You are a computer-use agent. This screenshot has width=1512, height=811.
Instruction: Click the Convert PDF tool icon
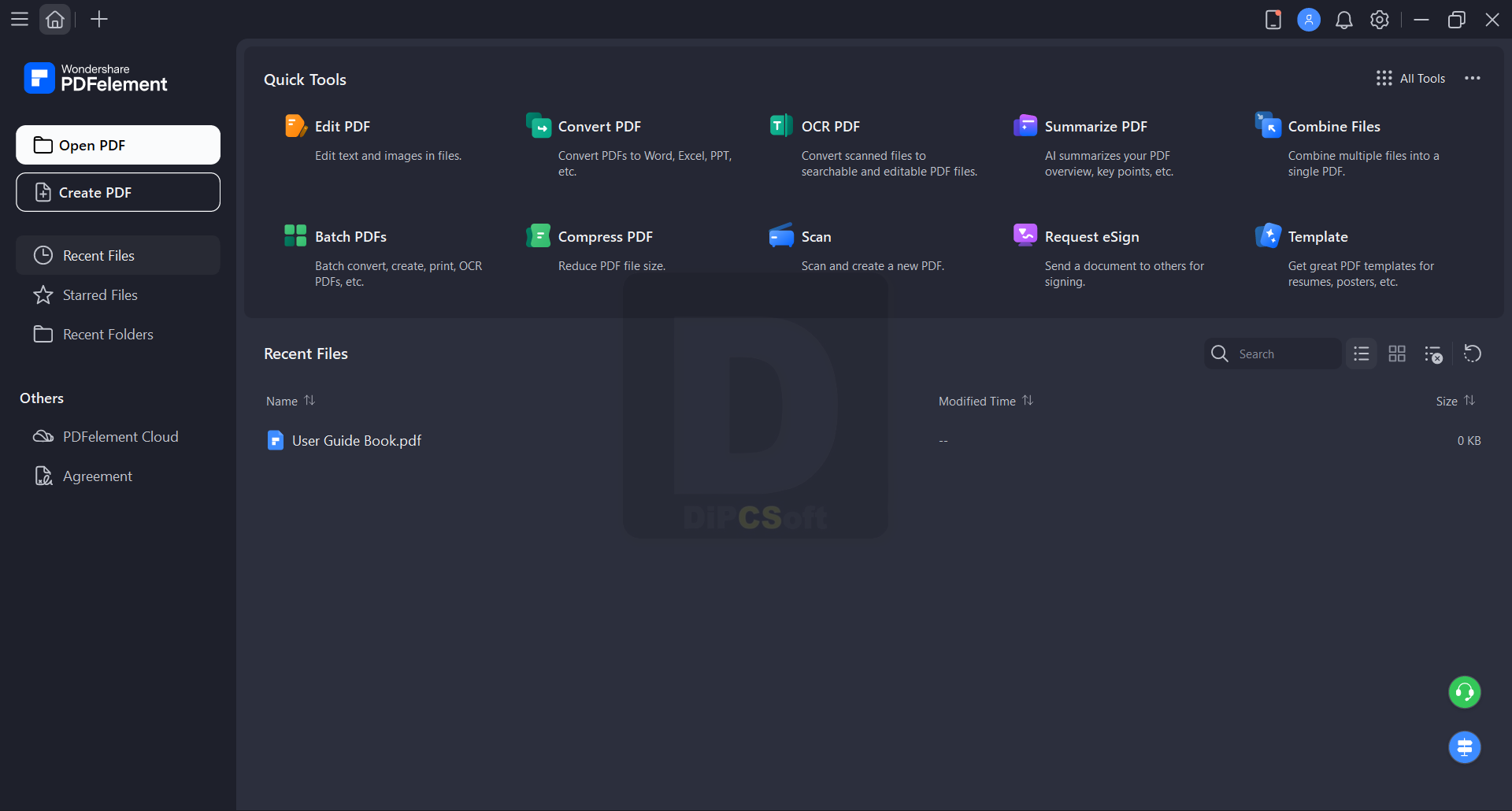[x=539, y=126]
